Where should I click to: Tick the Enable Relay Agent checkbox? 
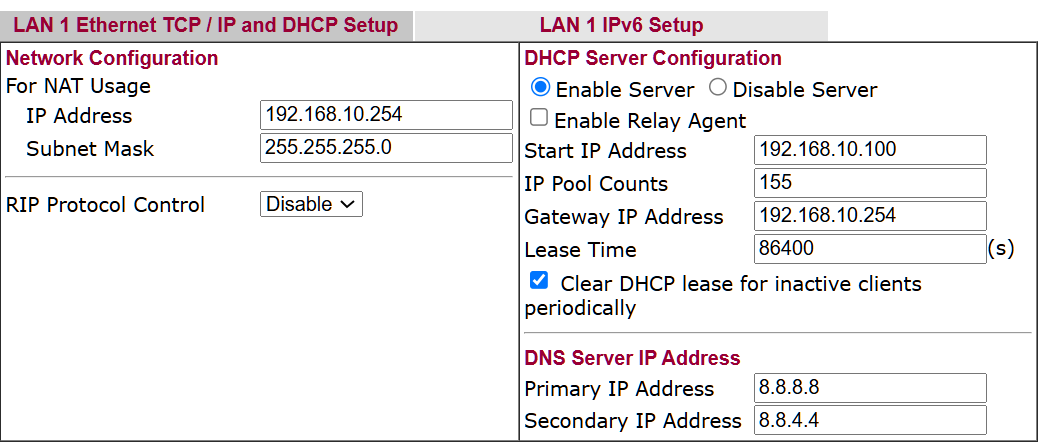pyautogui.click(x=539, y=118)
